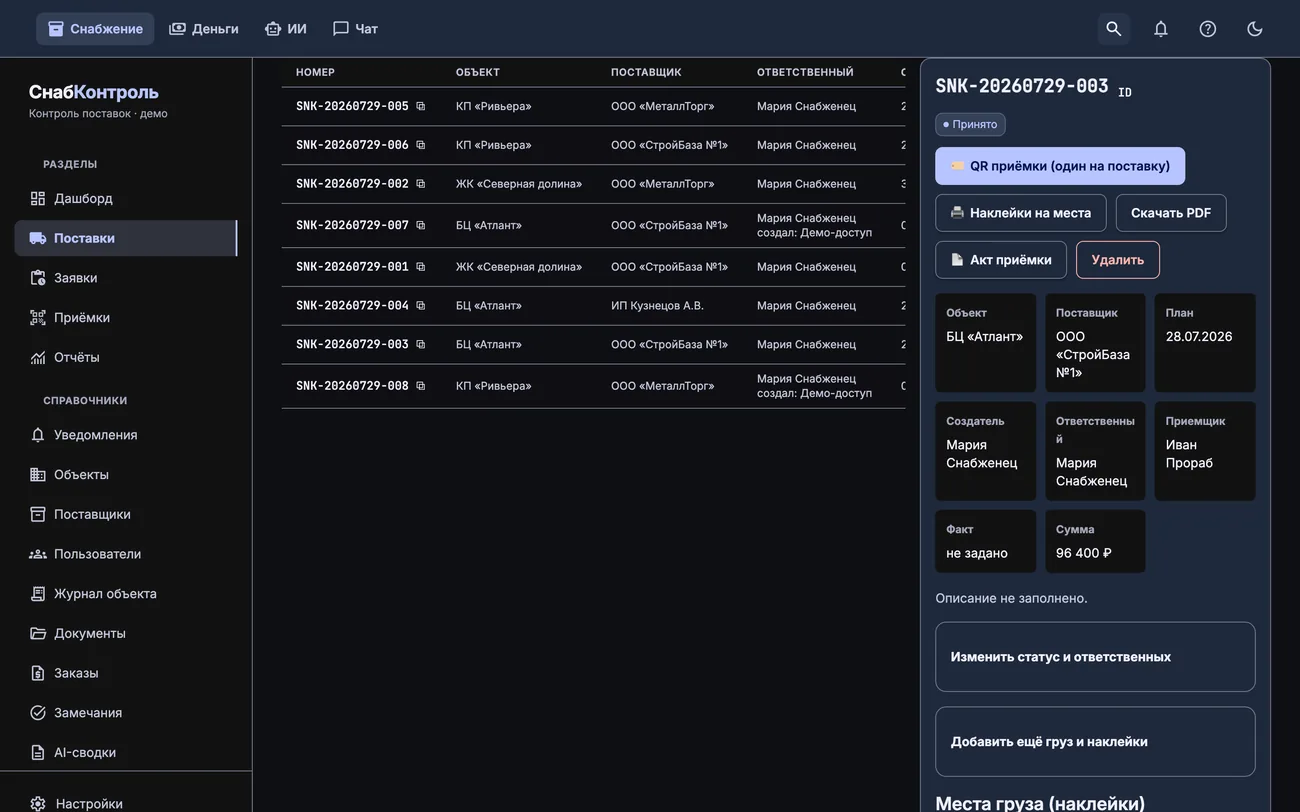Open notifications bell in top bar
The height and width of the screenshot is (812, 1300).
(1160, 29)
